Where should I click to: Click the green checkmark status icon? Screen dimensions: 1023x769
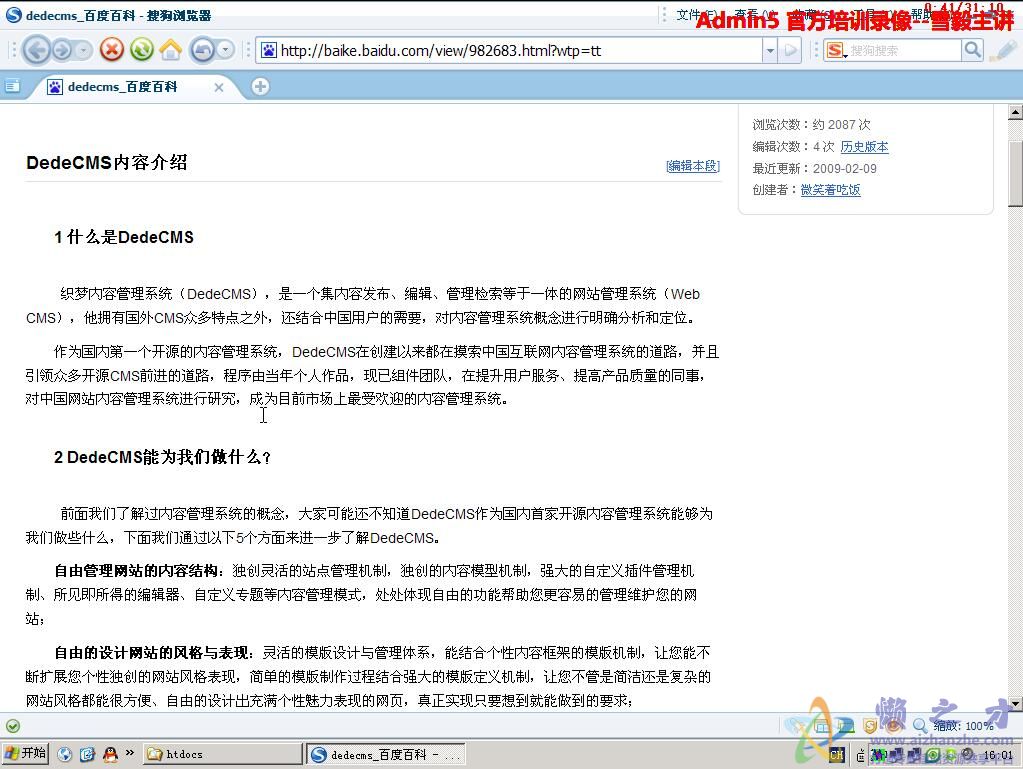[12, 726]
